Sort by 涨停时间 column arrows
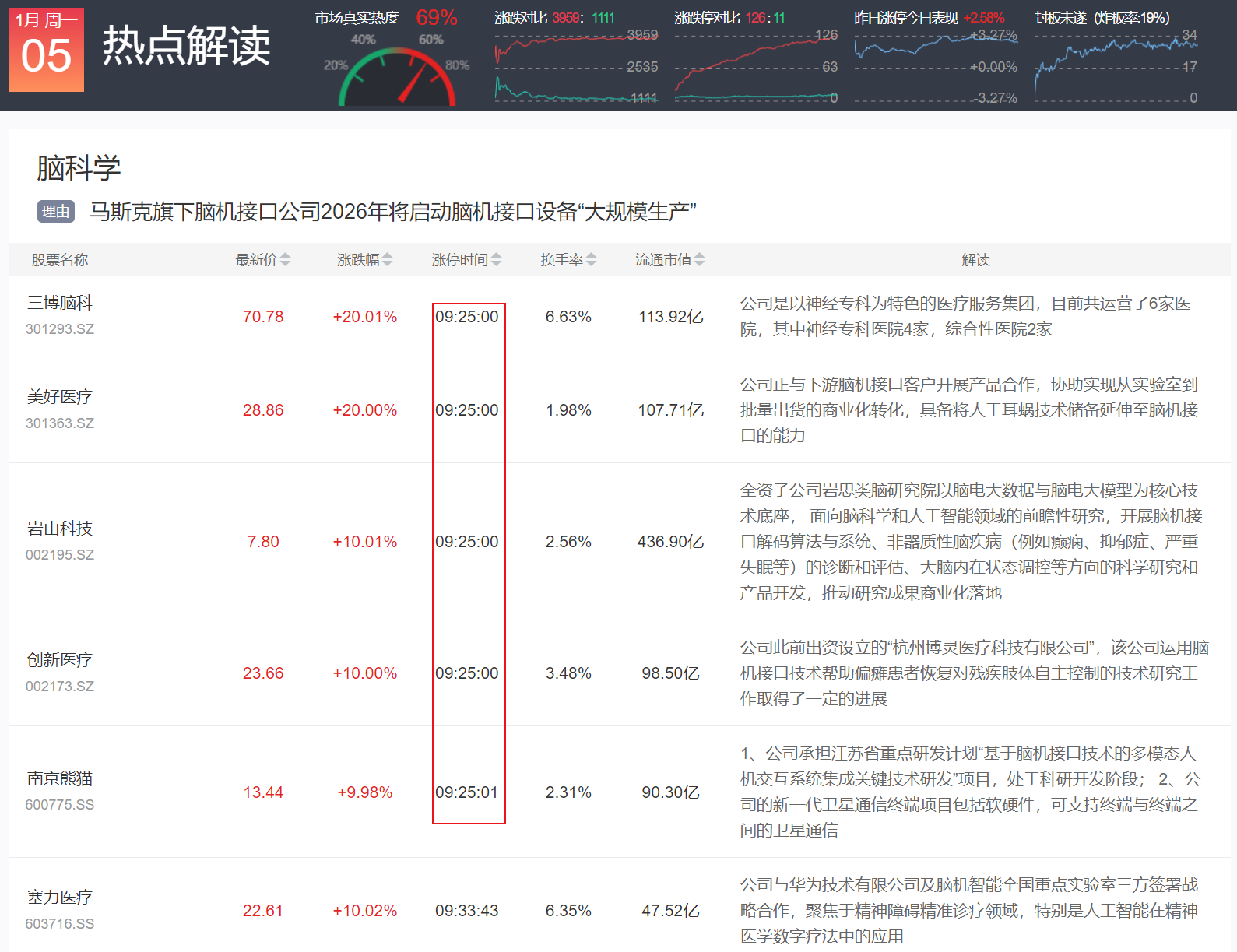This screenshot has width=1237, height=952. (496, 260)
